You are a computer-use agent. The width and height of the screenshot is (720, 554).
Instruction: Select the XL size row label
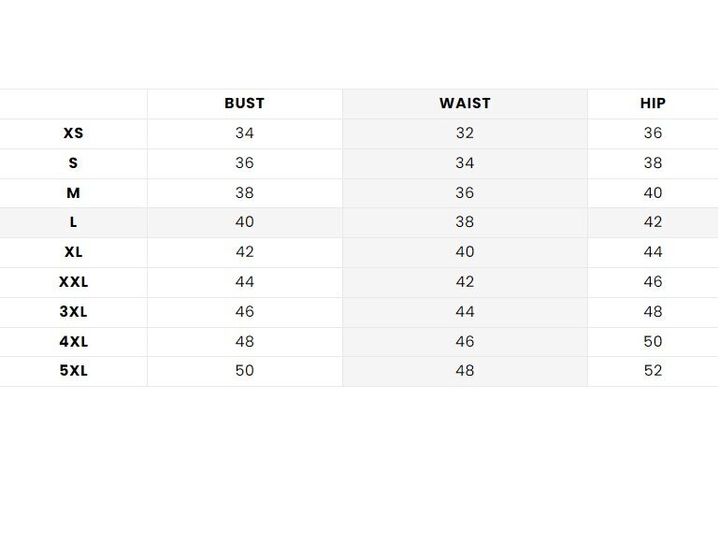[73, 252]
